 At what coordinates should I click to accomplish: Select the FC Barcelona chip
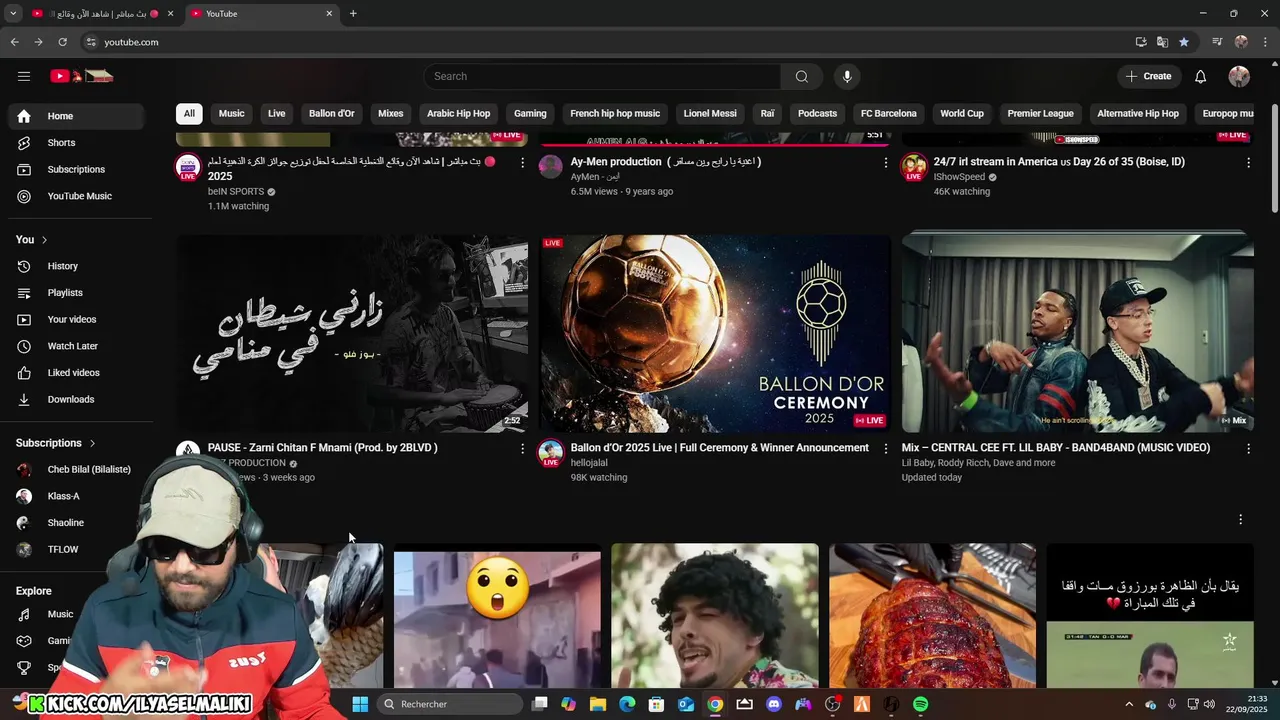pos(889,114)
